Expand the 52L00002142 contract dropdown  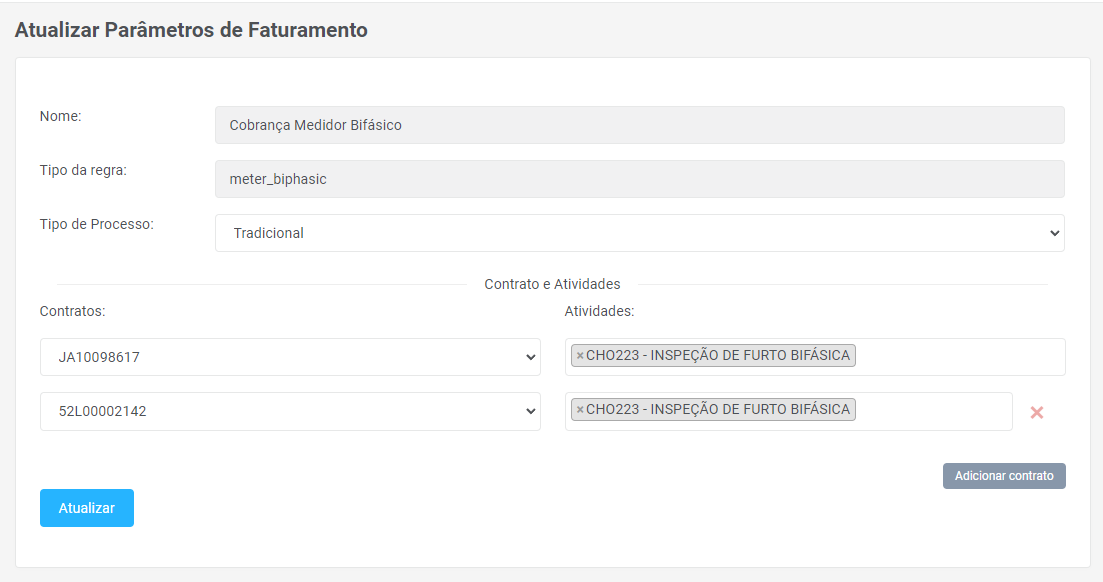[290, 411]
